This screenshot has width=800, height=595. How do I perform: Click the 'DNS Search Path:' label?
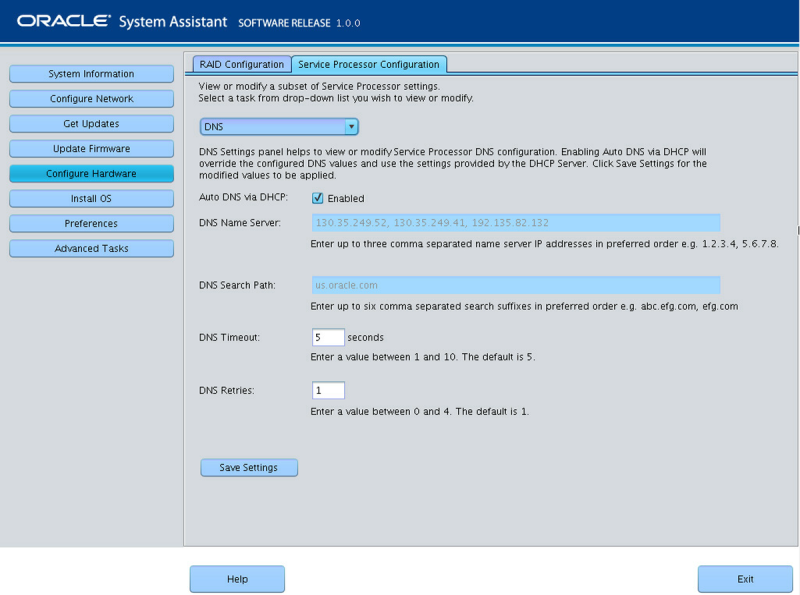coord(237,285)
